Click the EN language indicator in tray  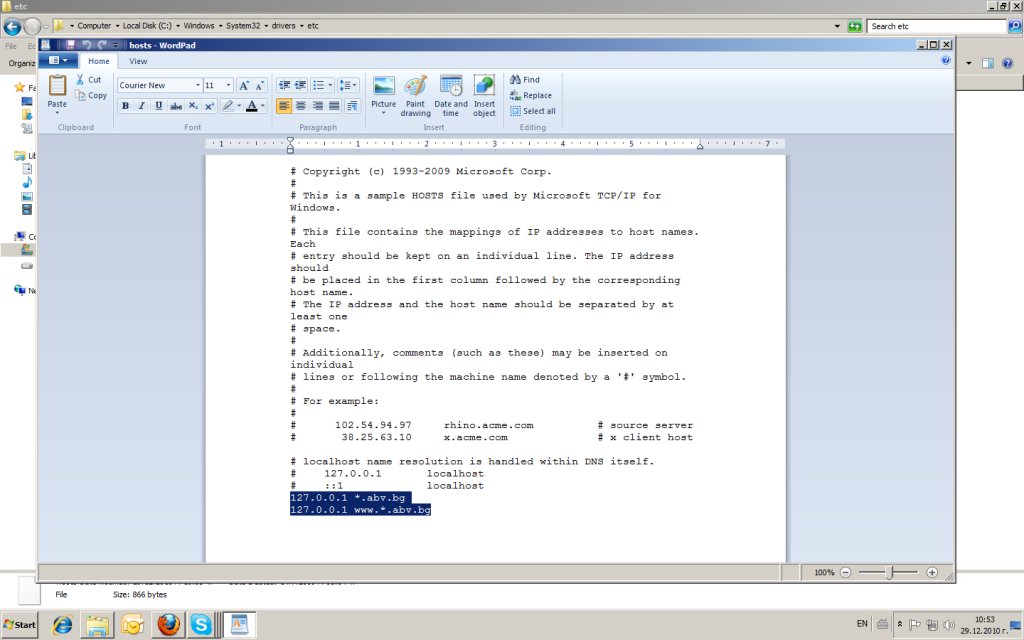click(862, 624)
